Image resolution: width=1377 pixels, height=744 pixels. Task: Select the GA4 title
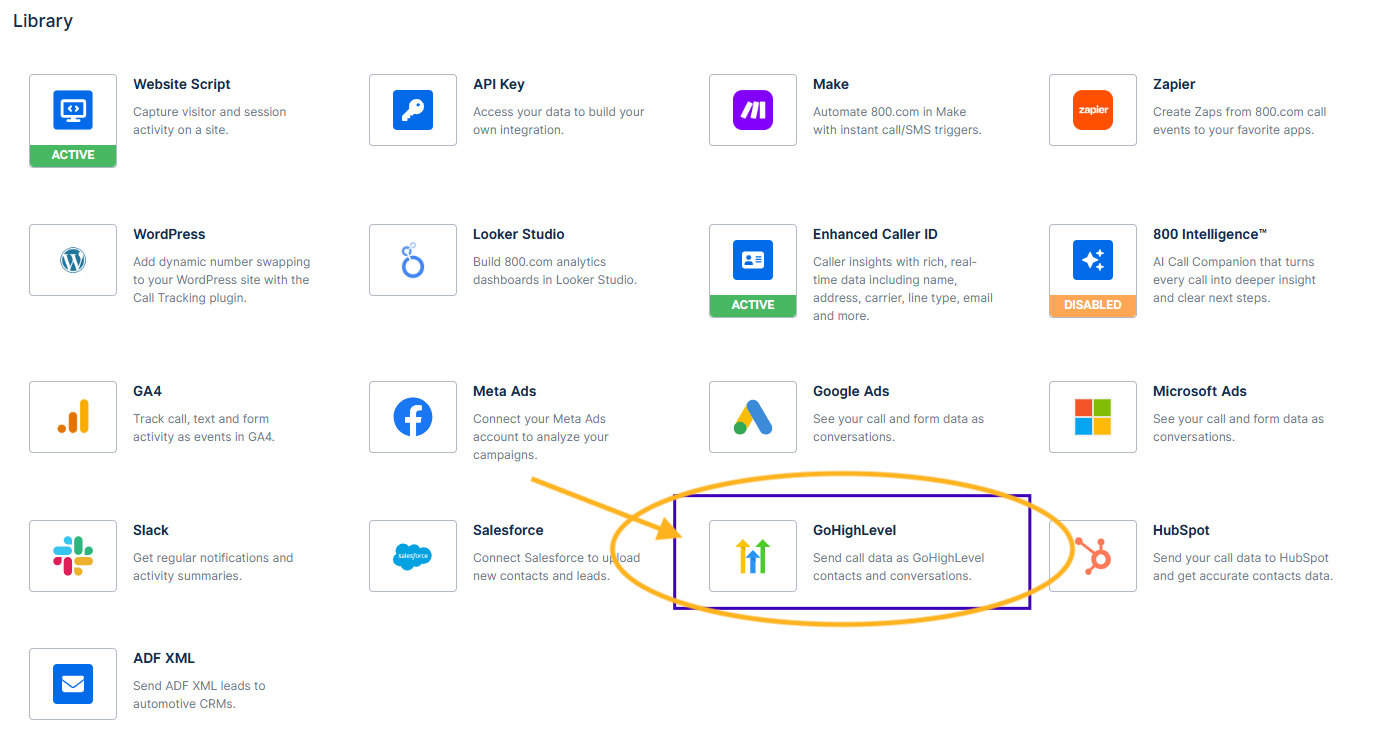point(147,391)
